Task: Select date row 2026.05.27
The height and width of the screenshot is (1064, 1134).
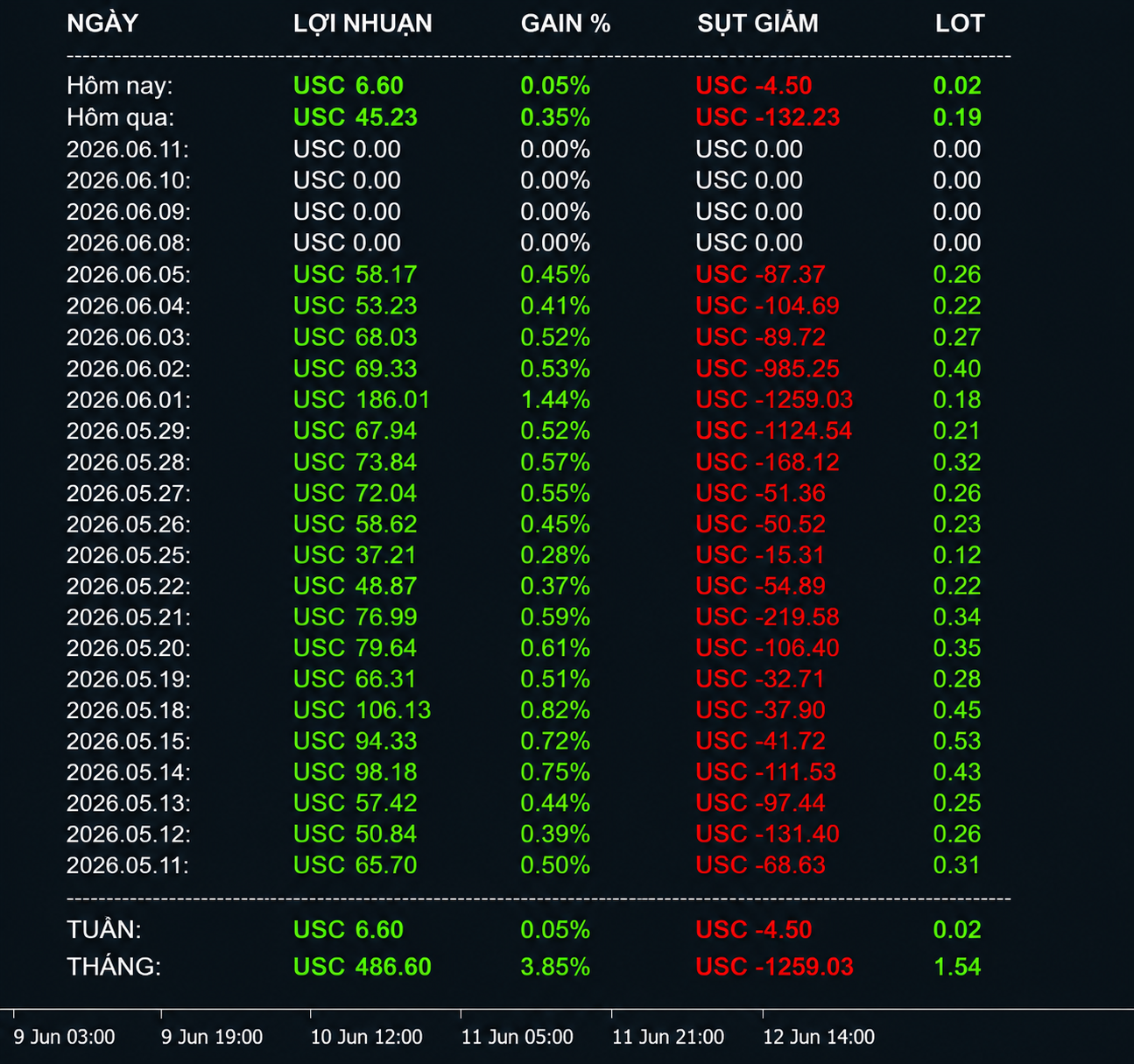Action: [x=128, y=493]
